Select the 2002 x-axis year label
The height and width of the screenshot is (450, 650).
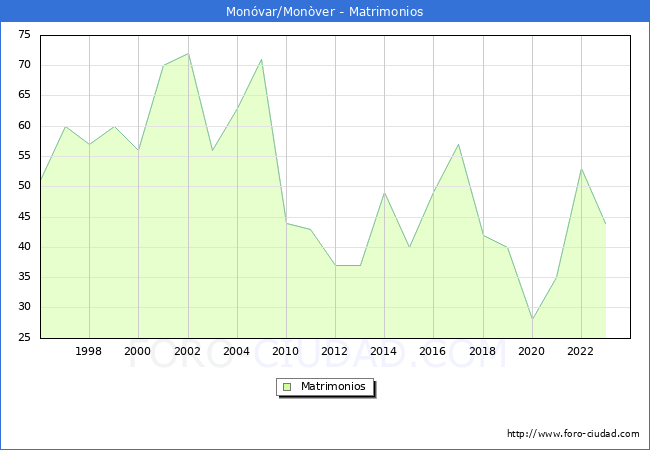tap(188, 351)
